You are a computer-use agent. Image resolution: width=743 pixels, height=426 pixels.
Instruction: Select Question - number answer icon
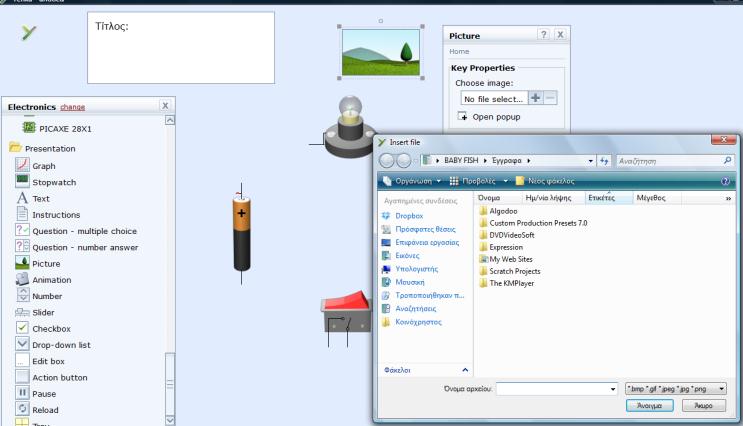pos(22,246)
